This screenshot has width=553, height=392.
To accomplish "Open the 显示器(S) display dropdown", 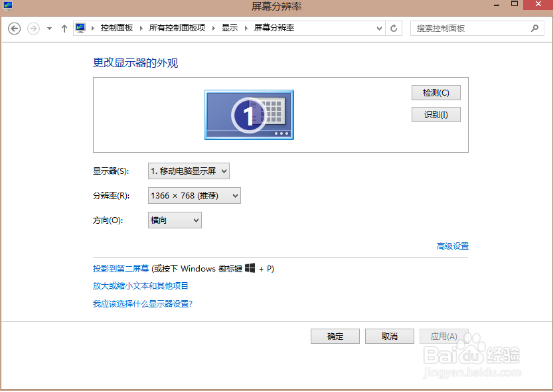I will (189, 171).
